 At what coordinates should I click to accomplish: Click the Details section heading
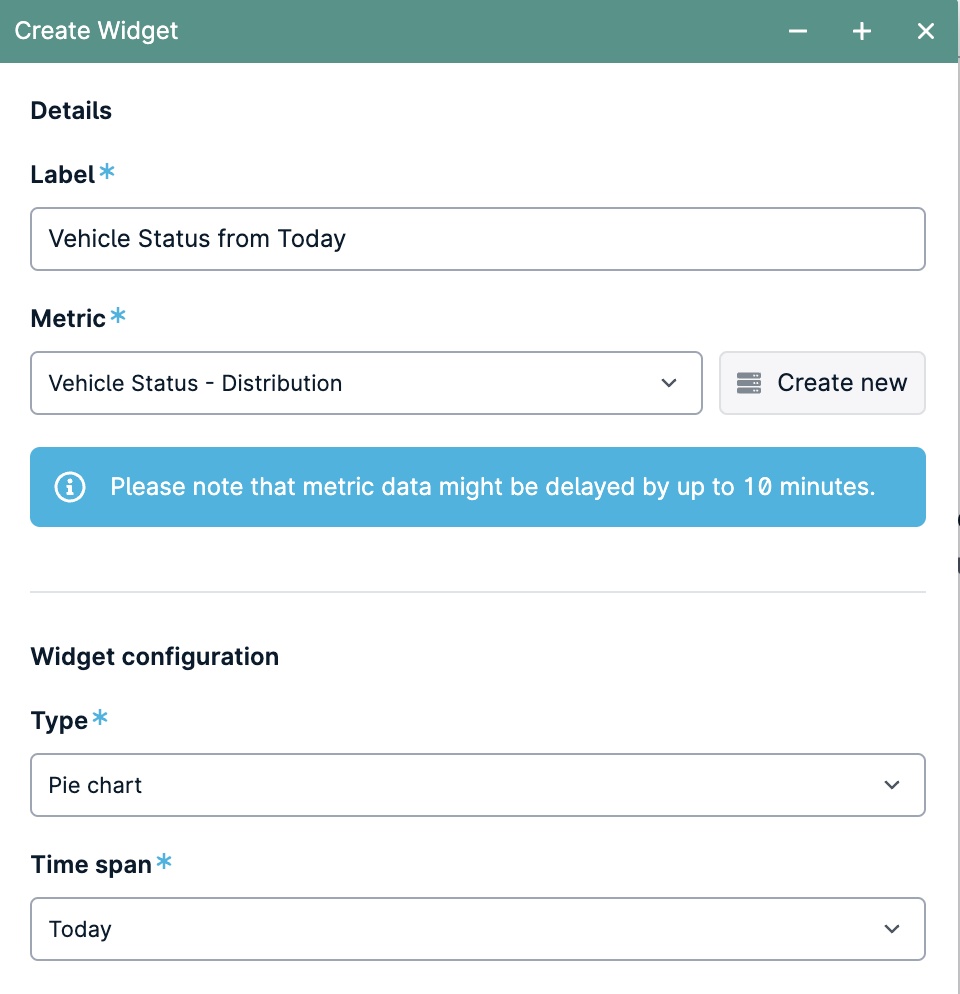pos(71,110)
